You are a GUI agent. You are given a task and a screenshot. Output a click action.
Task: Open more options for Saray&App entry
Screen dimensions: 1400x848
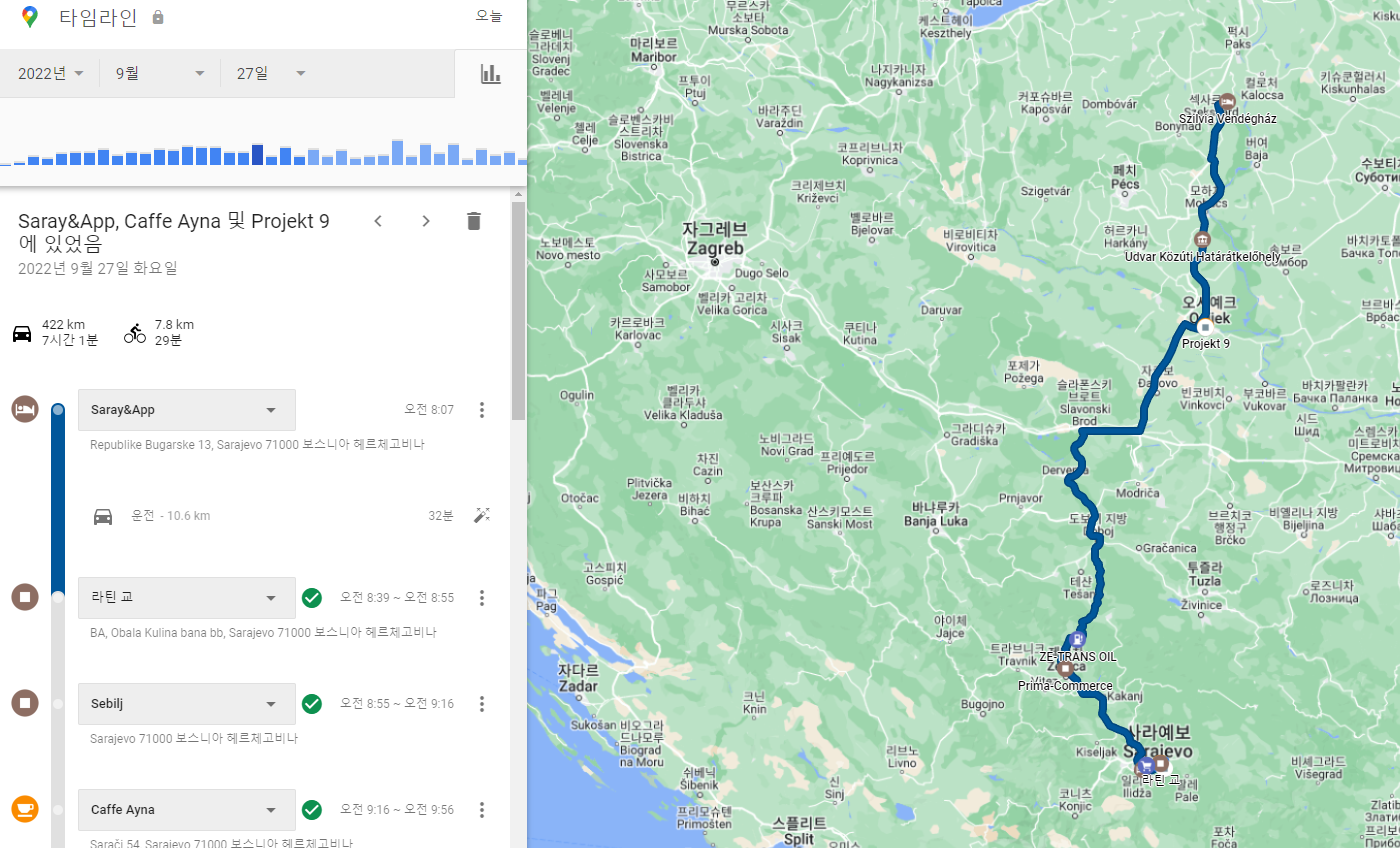(x=482, y=410)
